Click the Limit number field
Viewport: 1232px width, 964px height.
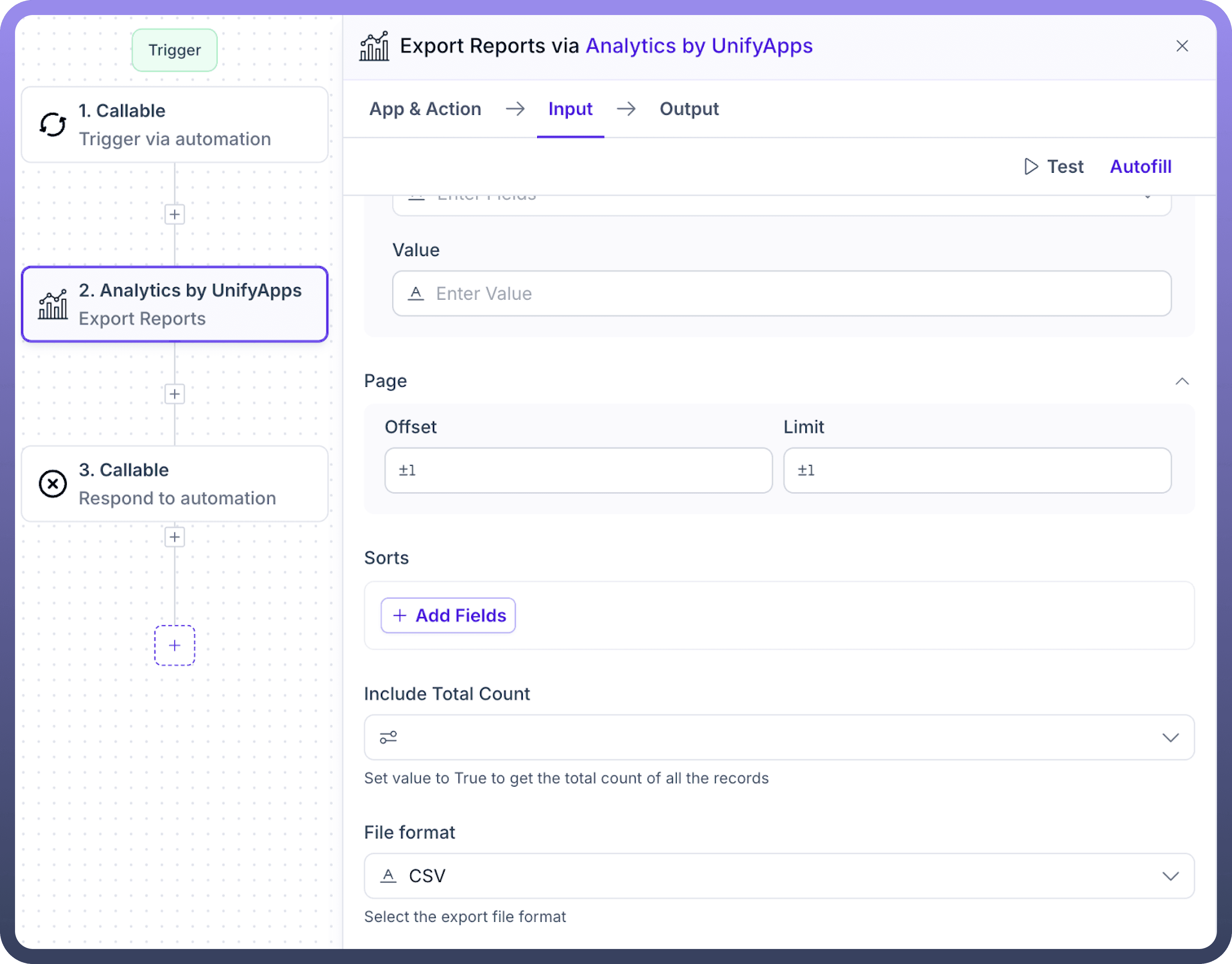coord(977,470)
